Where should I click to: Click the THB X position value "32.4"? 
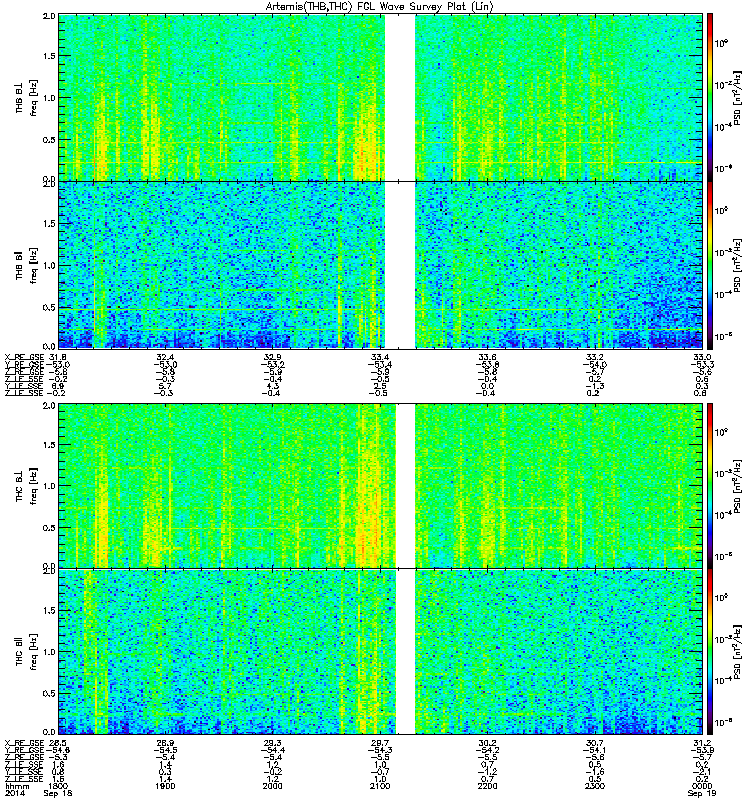[165, 357]
